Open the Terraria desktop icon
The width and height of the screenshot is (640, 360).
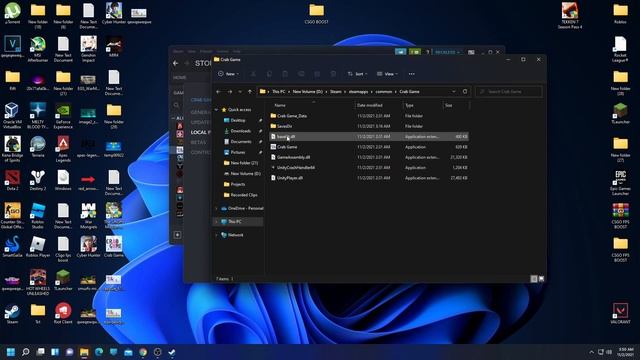[x=38, y=147]
